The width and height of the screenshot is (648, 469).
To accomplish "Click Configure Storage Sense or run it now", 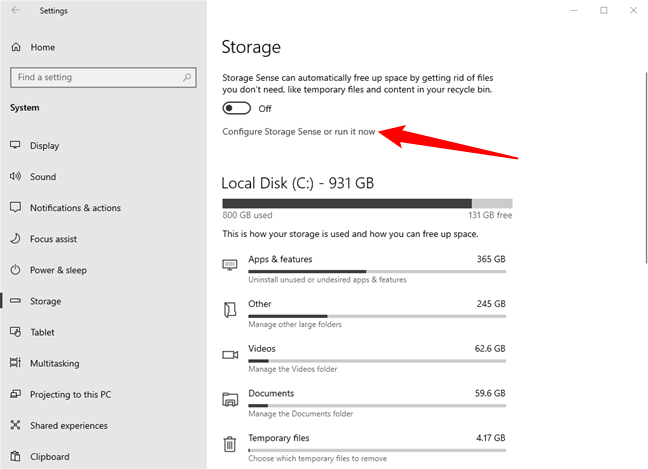I will pos(299,132).
